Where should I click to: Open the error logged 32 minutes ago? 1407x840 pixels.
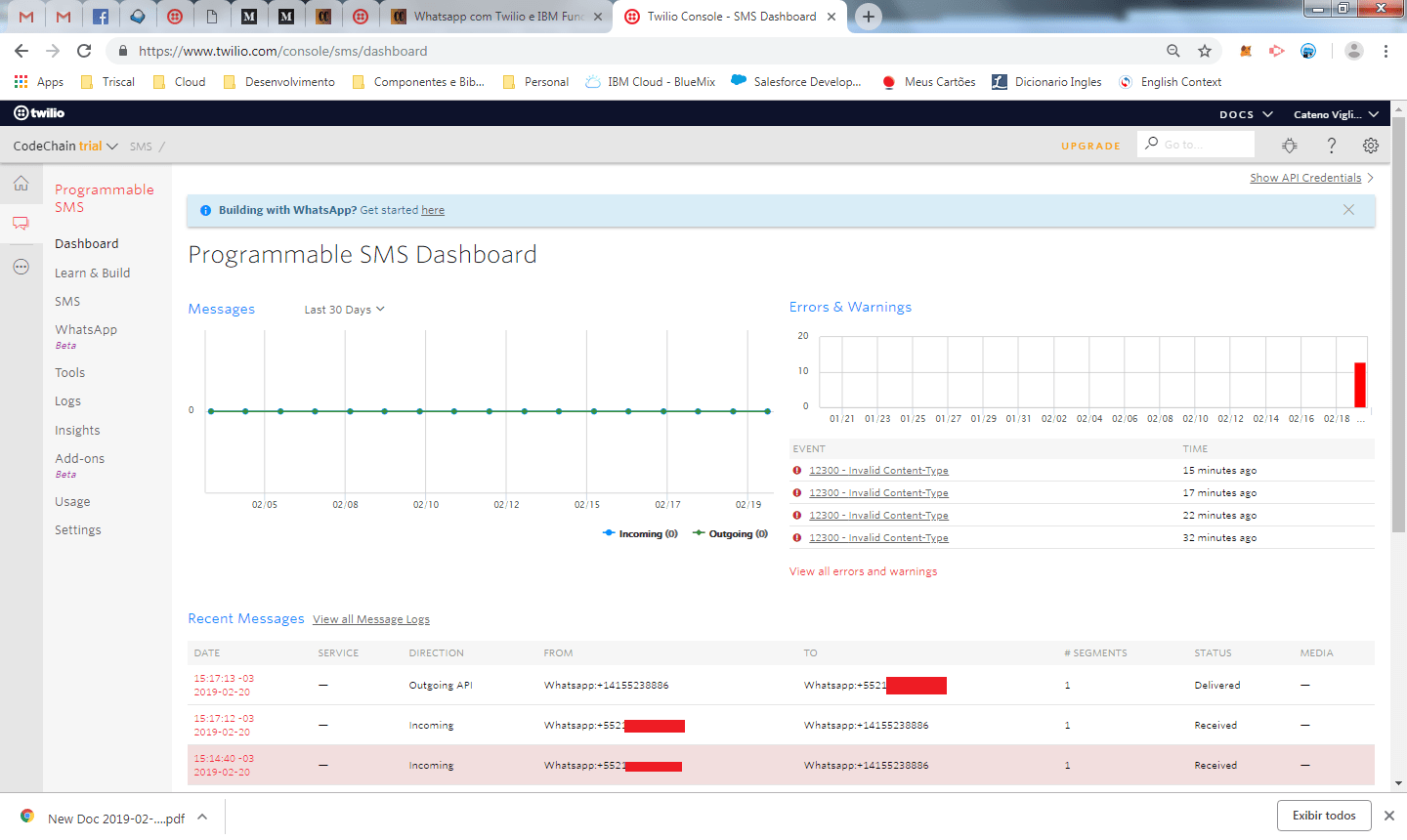point(878,538)
